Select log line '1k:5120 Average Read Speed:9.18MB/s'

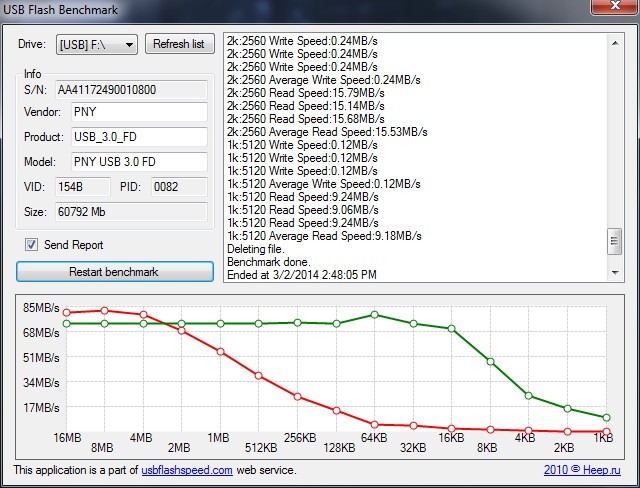324,236
